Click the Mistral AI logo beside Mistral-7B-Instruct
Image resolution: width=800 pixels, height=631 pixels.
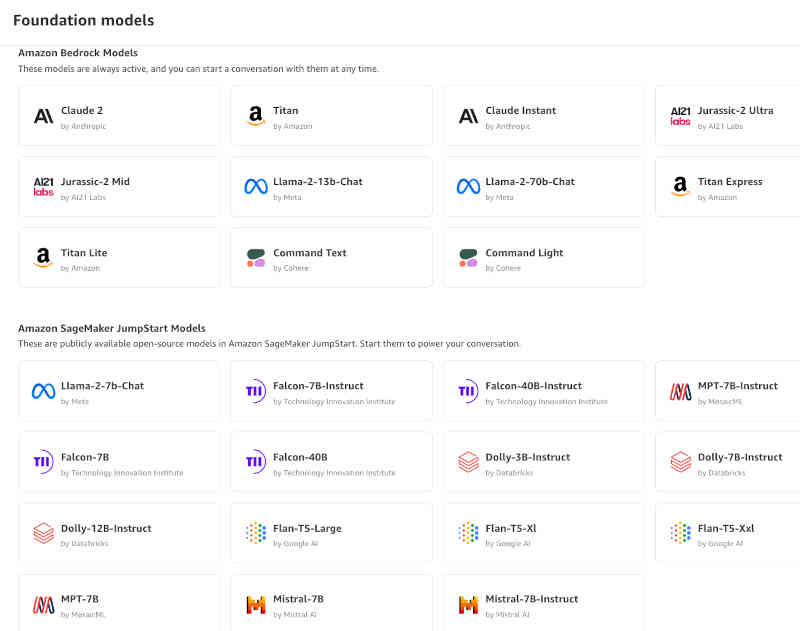(x=468, y=604)
